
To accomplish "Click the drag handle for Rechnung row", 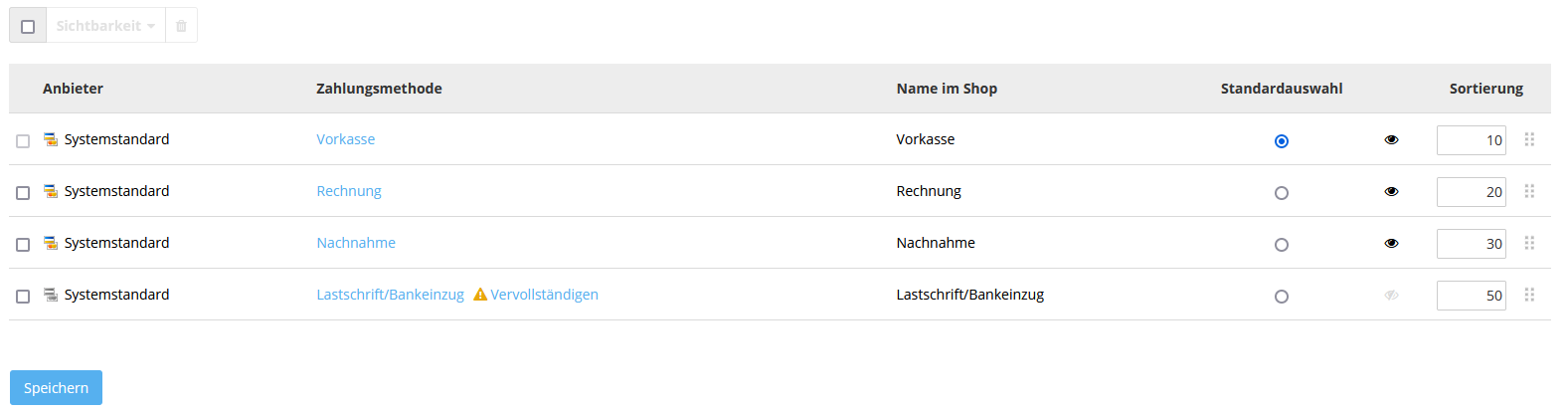I will (x=1529, y=191).
